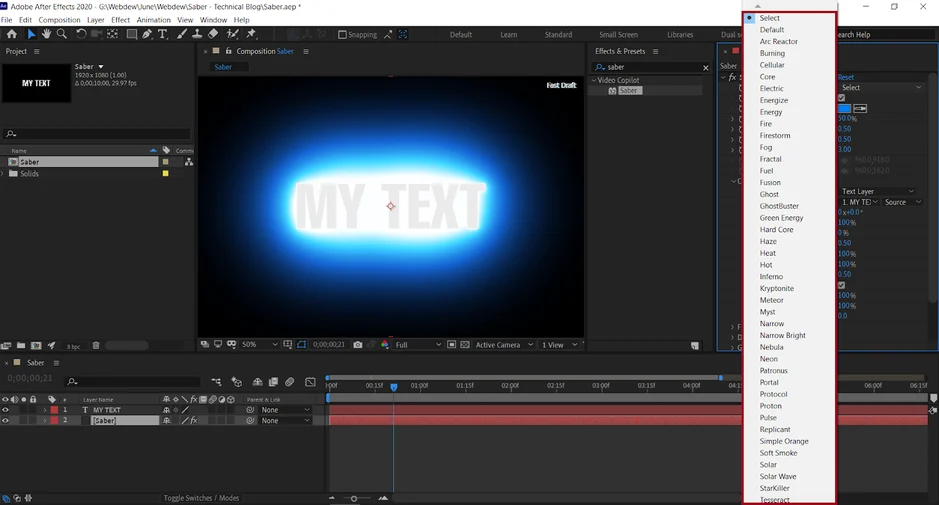Hide the MY TEXT layer with its eye

(x=5, y=410)
